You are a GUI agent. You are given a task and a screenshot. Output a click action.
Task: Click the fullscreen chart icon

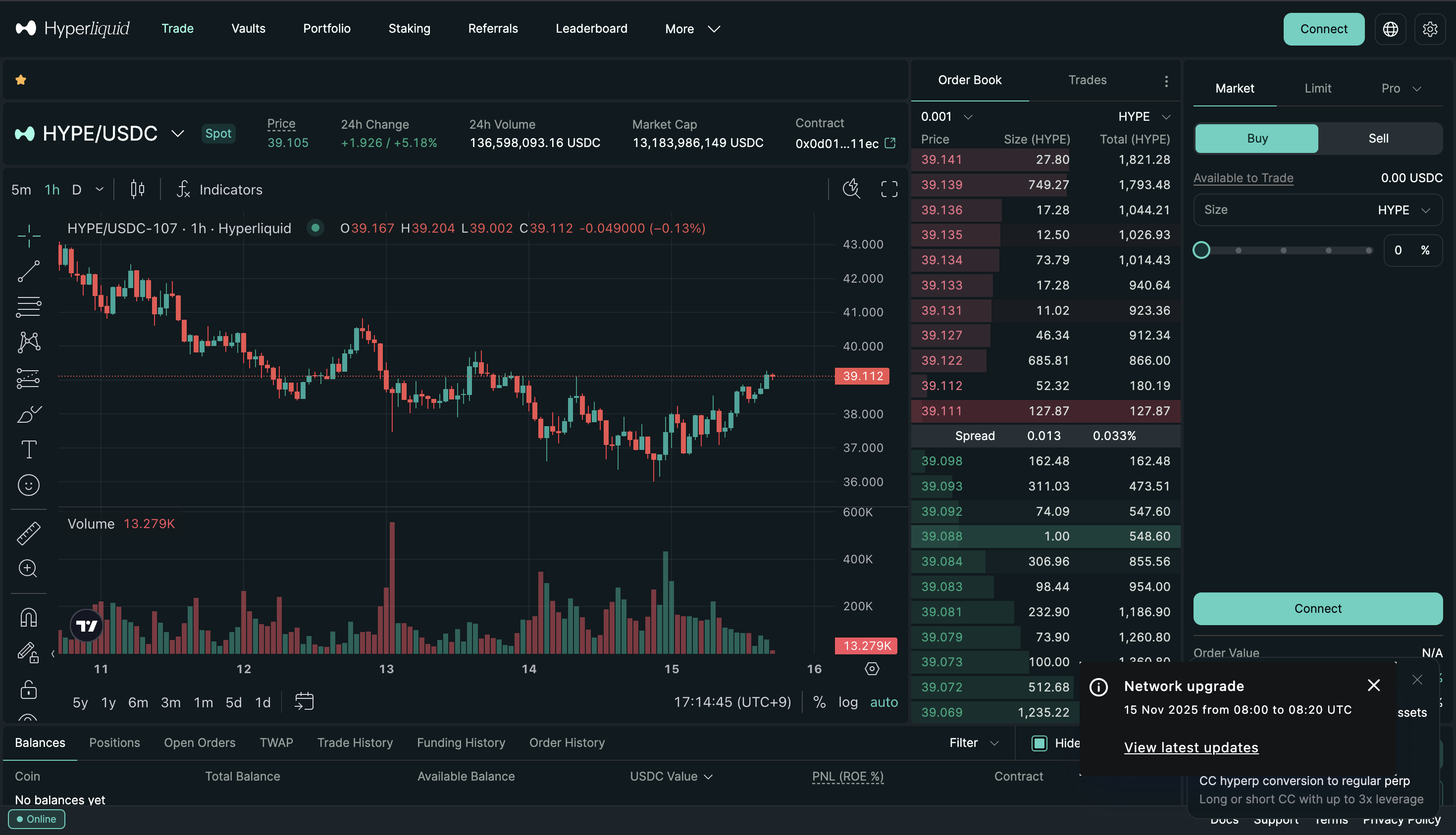[888, 189]
